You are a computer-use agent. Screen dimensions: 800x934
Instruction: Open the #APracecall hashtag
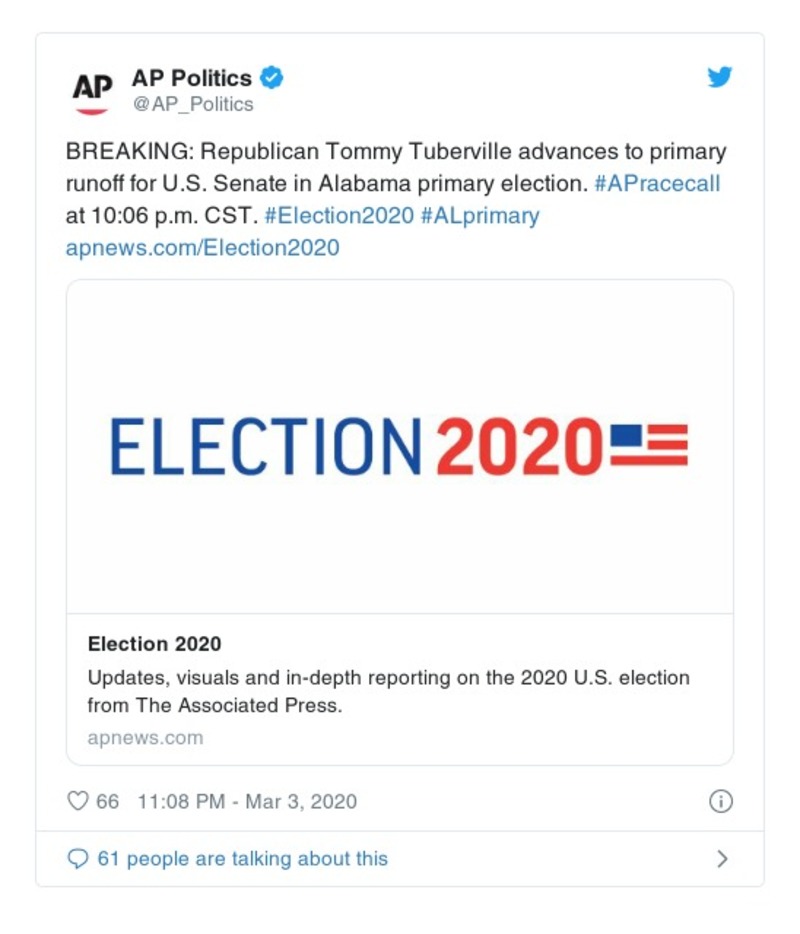(656, 184)
